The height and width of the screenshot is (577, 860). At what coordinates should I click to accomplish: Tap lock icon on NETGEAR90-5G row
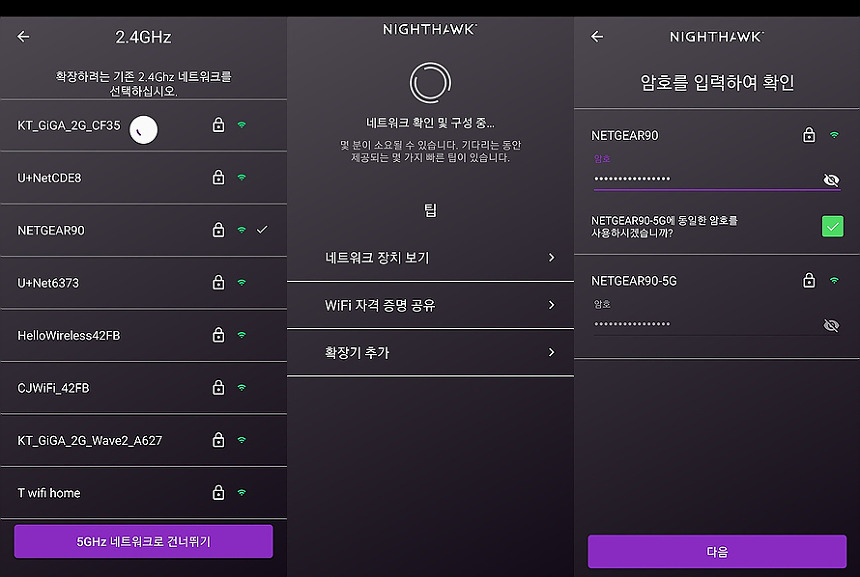[809, 280]
